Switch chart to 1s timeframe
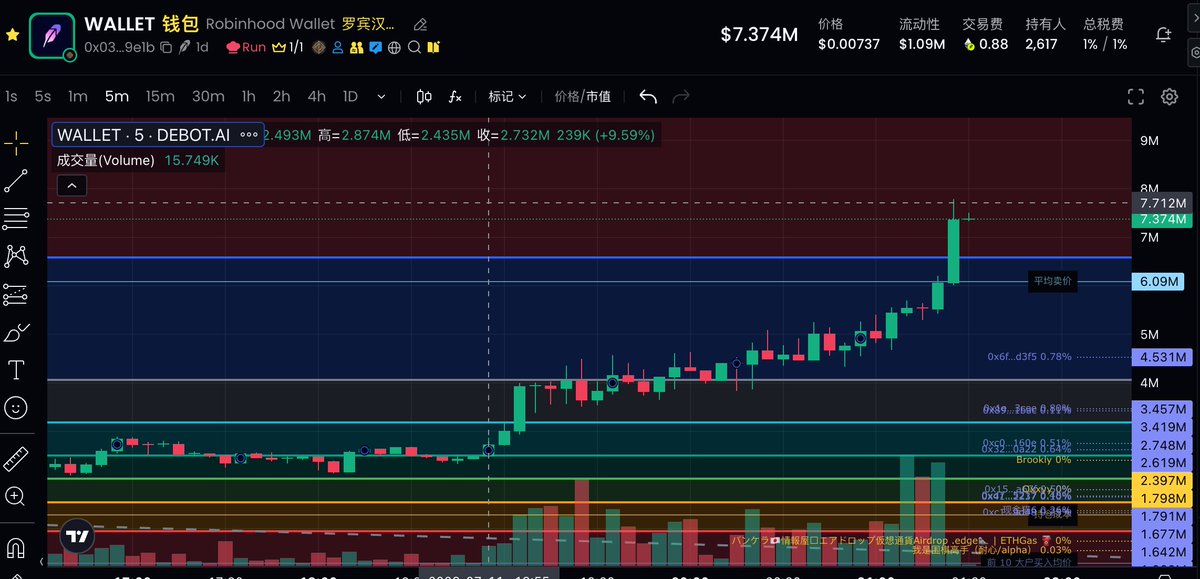This screenshot has height=579, width=1200. [x=11, y=97]
